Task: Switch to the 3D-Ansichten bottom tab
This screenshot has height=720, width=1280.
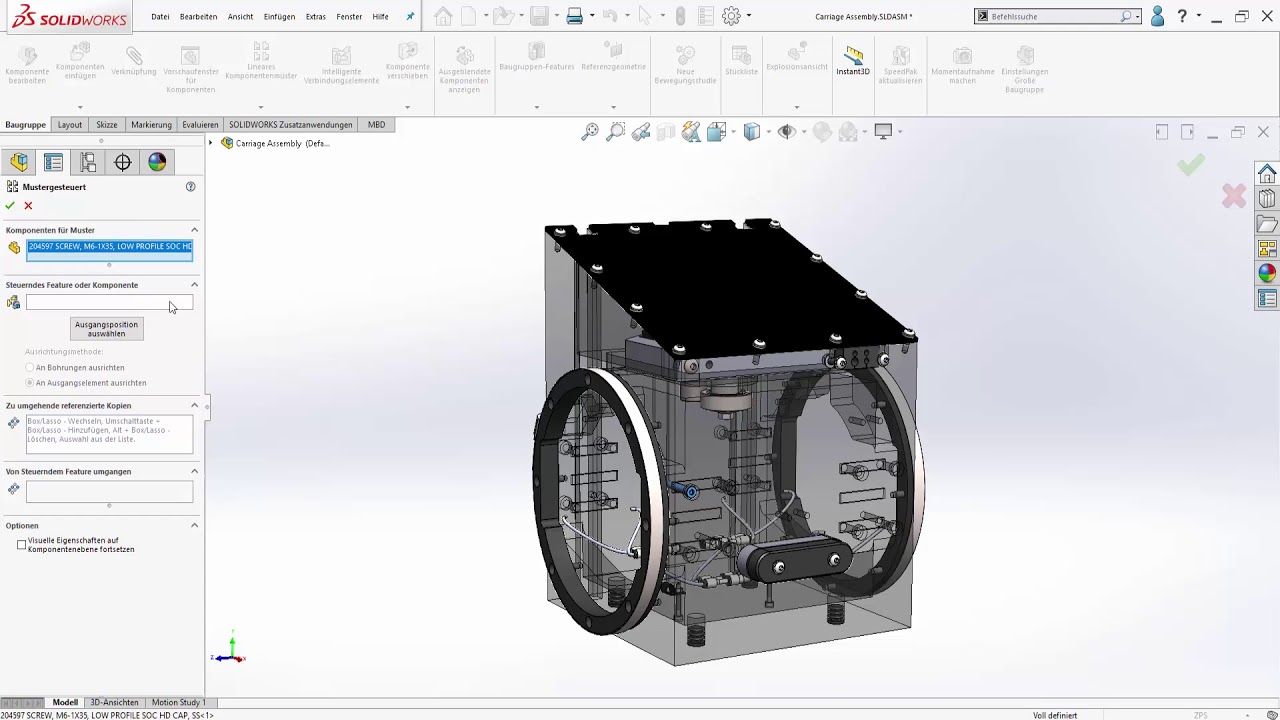Action: (114, 702)
